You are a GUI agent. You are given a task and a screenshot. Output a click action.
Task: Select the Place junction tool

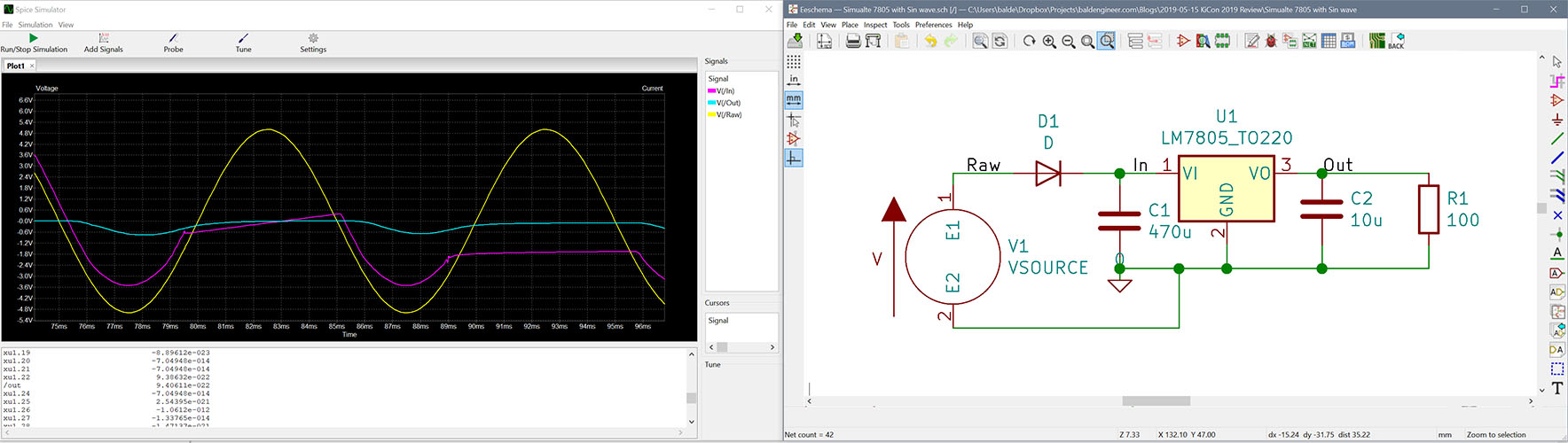[1557, 234]
